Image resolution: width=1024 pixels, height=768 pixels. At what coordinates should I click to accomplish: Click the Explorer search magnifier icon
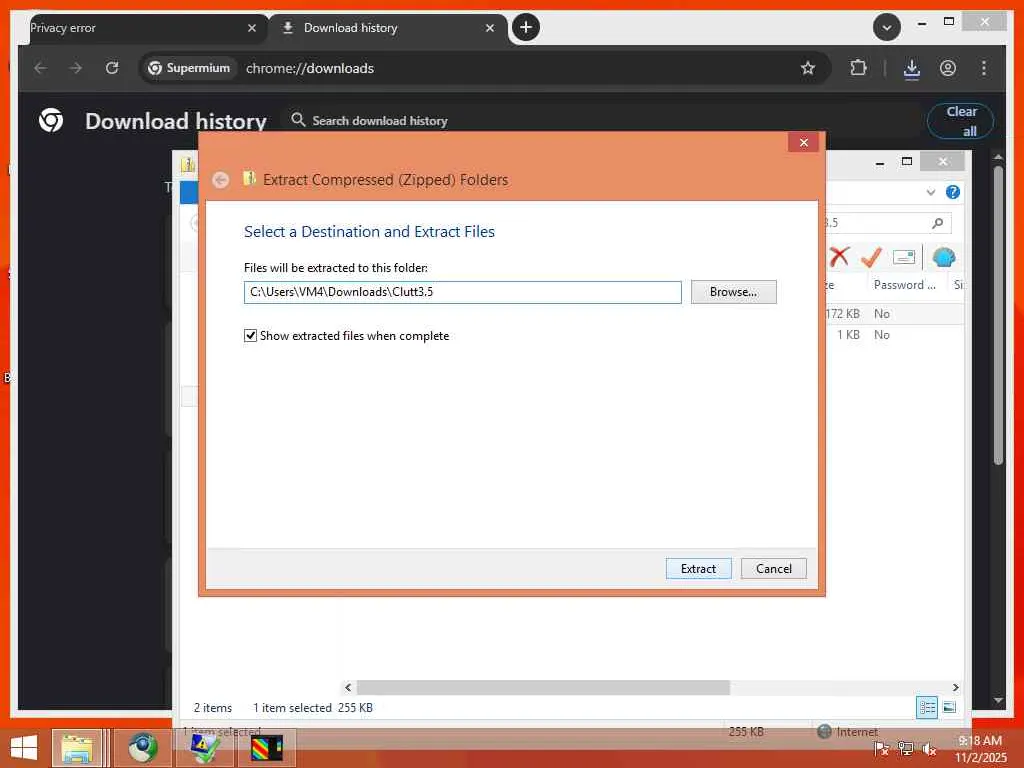point(938,223)
